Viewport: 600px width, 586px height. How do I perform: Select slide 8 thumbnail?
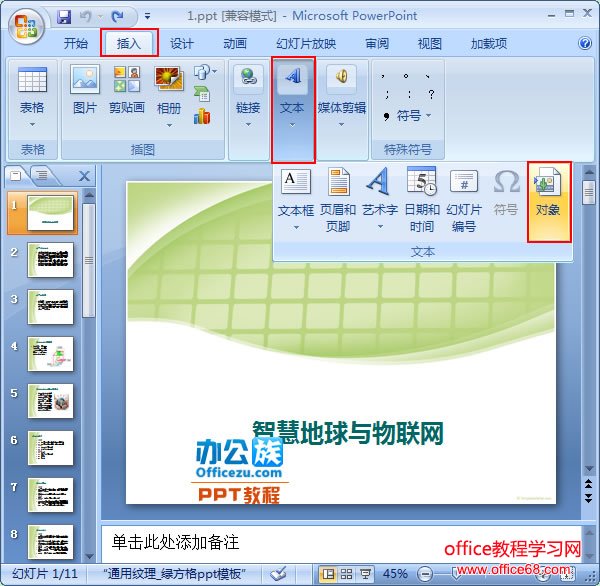[51, 542]
